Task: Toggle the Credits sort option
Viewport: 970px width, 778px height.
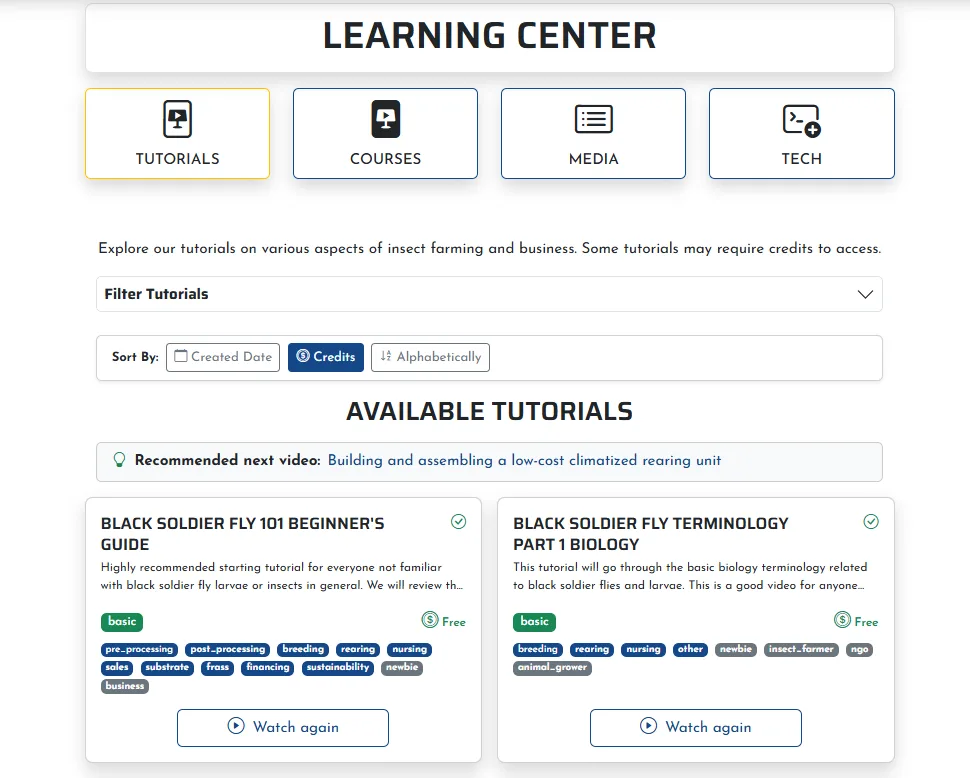Action: pyautogui.click(x=326, y=357)
